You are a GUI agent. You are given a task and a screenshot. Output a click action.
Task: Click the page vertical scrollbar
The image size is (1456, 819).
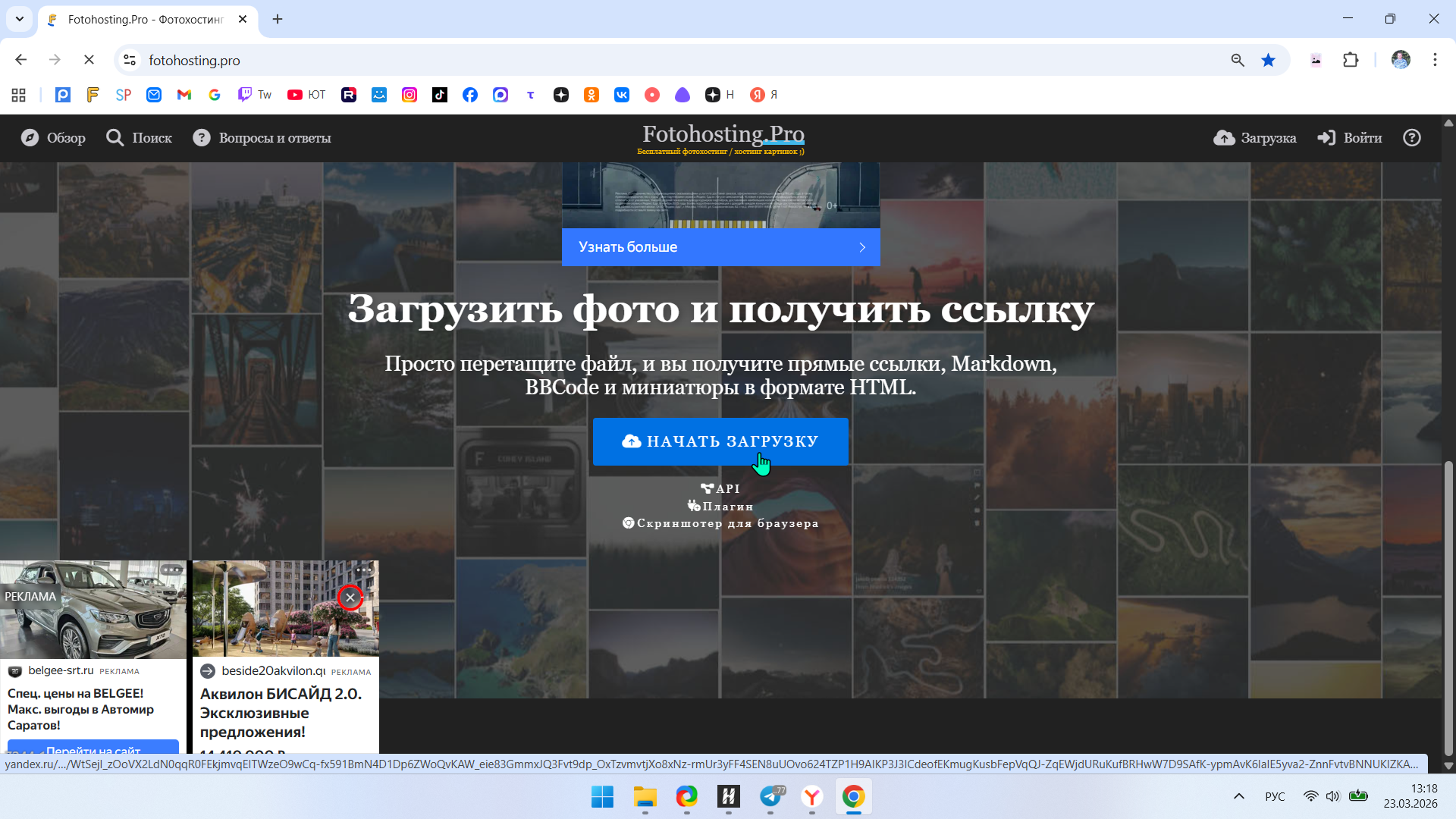[x=1448, y=607]
